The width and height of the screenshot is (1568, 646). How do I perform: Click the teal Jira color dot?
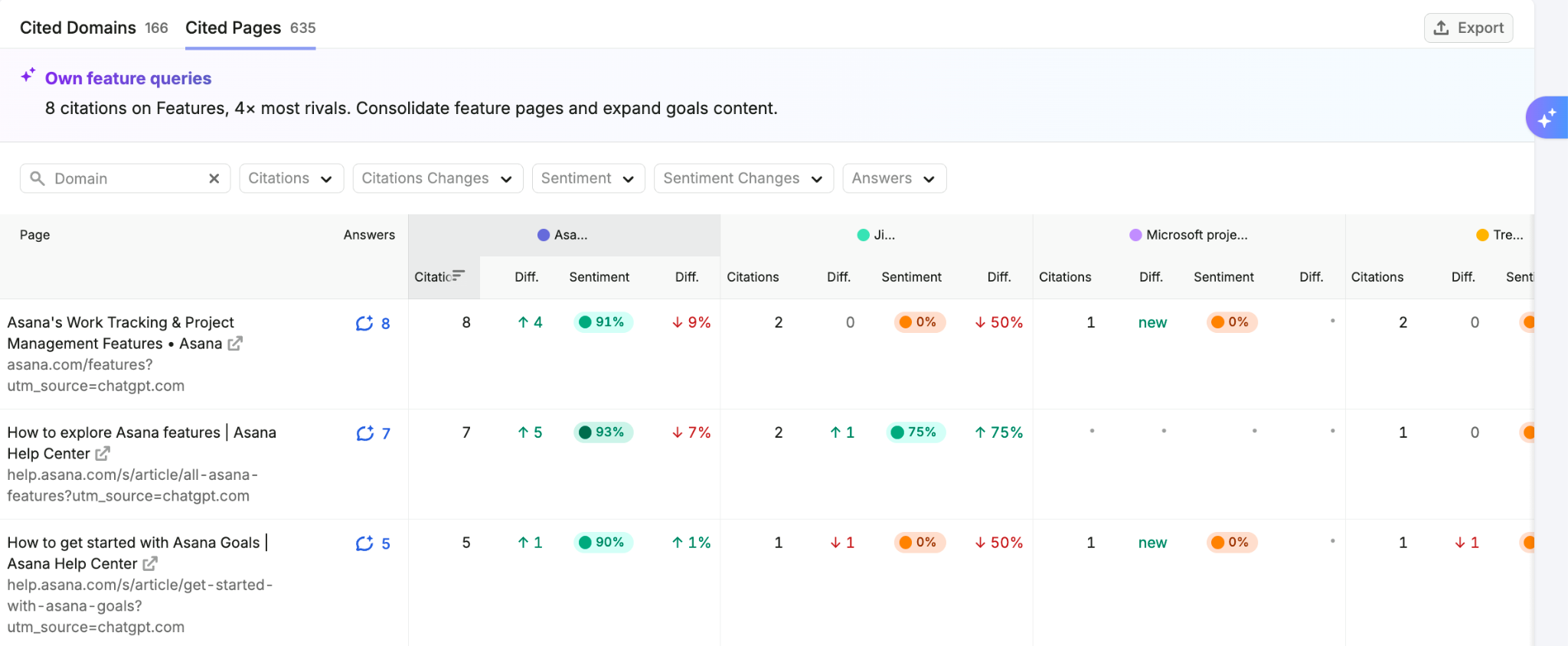pyautogui.click(x=863, y=235)
